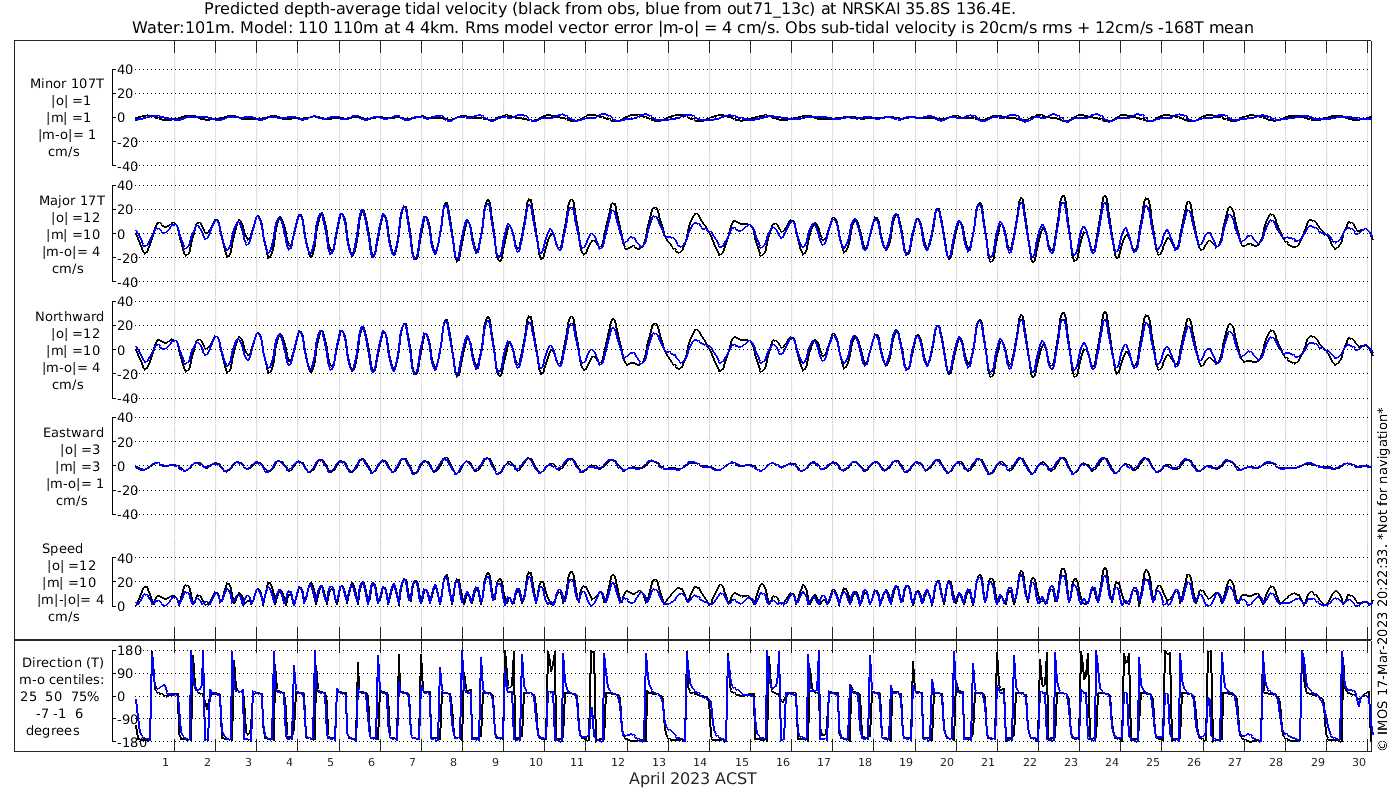
Task: Click the 'Water:101m' subtitle line
Action: click(692, 28)
